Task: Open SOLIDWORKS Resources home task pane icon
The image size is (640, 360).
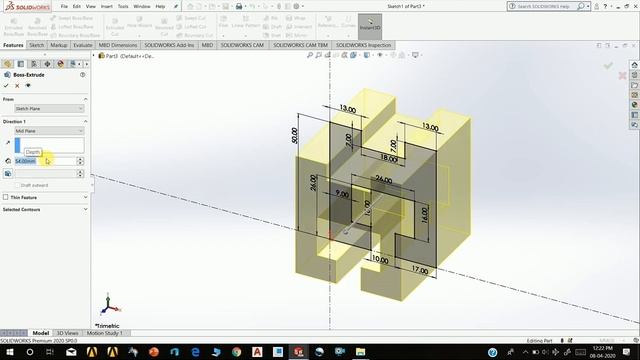Action: pyautogui.click(x=634, y=65)
